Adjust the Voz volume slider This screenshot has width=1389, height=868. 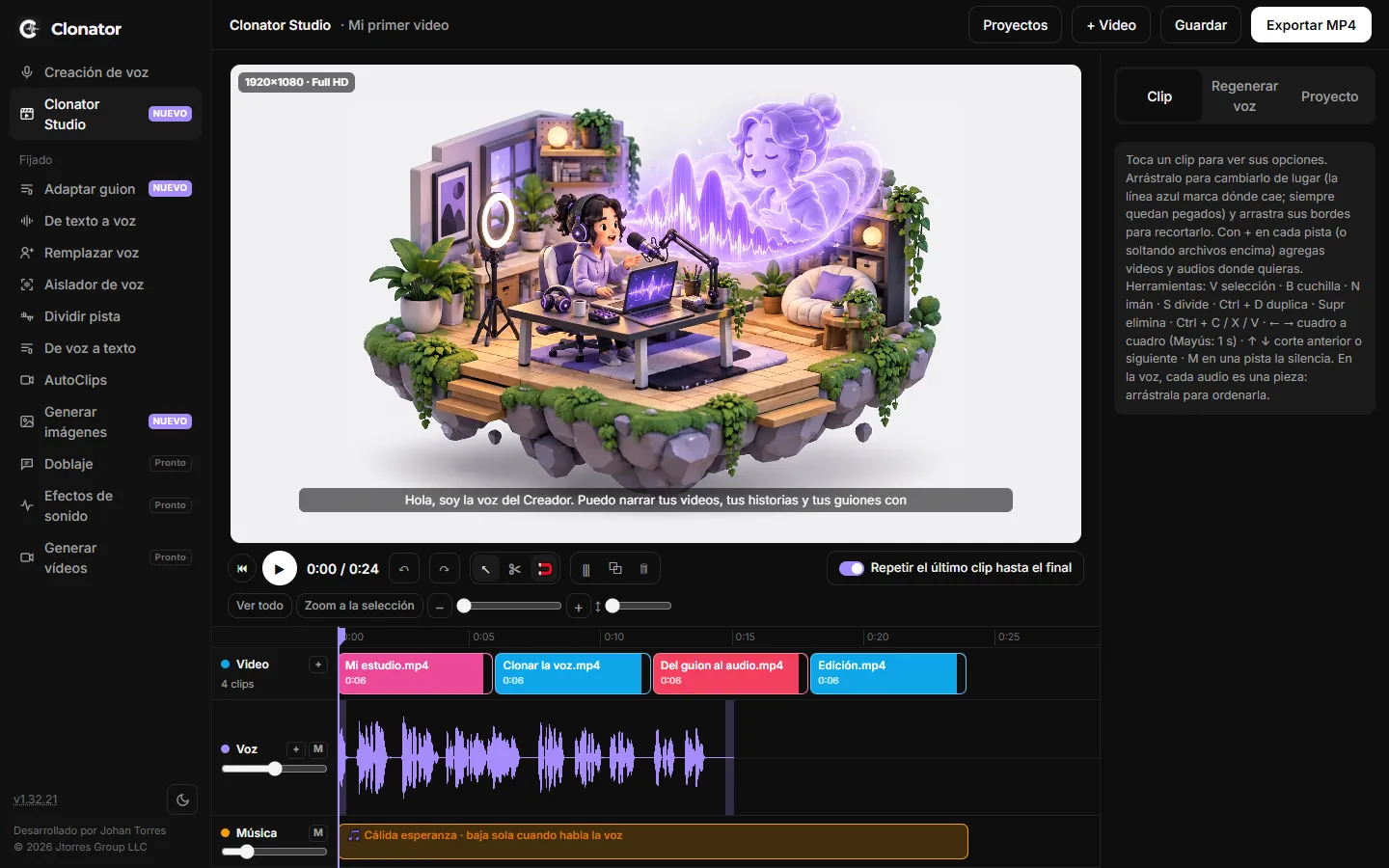(x=275, y=769)
